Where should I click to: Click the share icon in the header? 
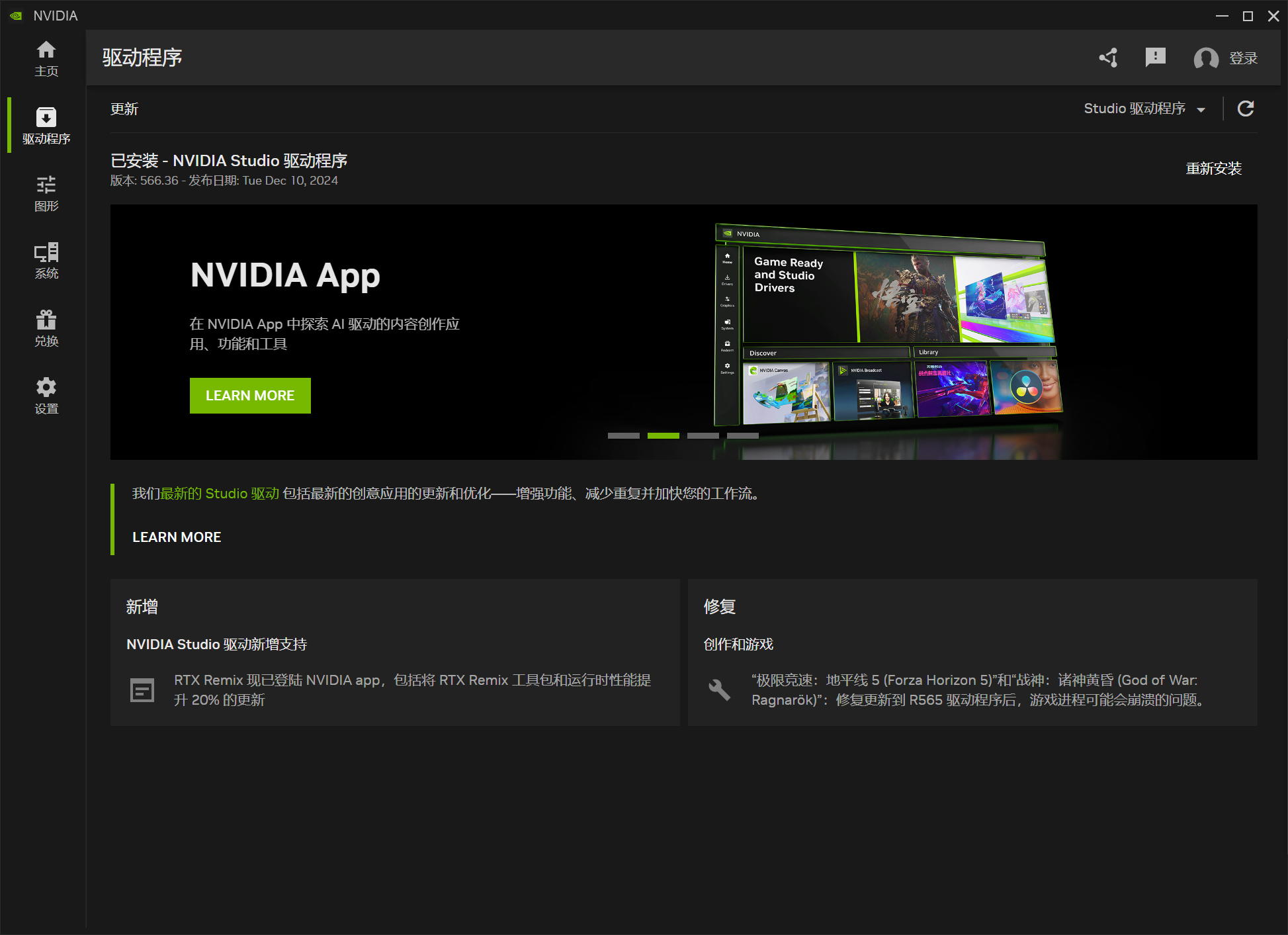pyautogui.click(x=1109, y=58)
